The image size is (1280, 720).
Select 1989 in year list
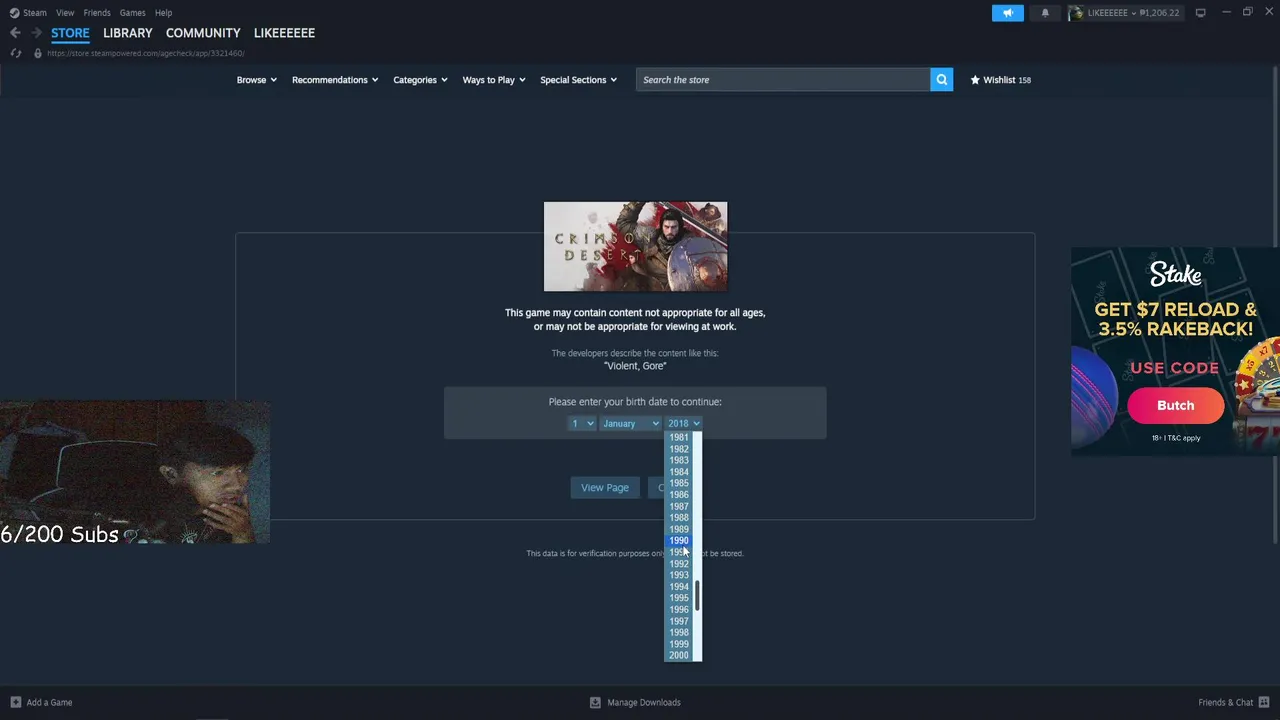click(679, 530)
